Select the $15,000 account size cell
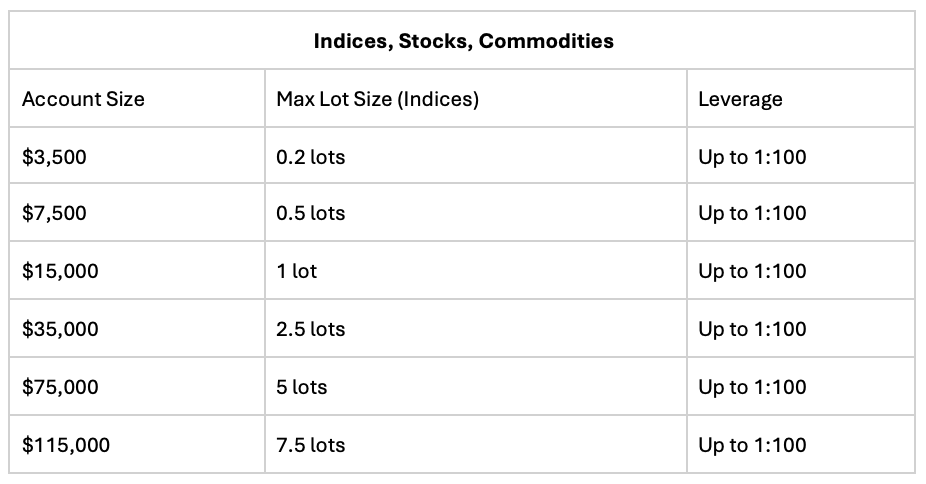This screenshot has height=484, width=926. pyautogui.click(x=137, y=270)
